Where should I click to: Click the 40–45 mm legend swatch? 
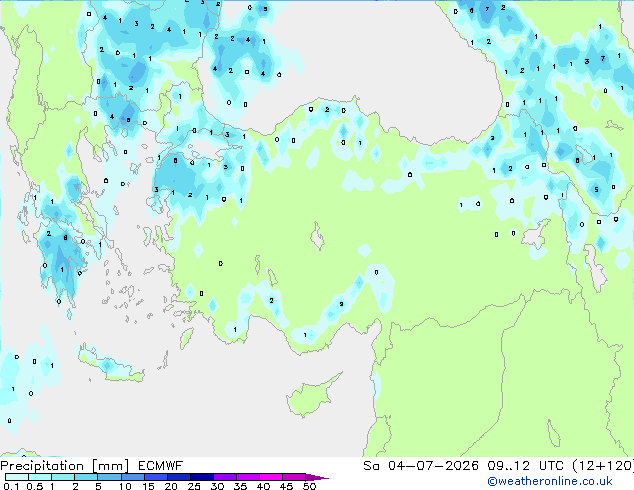coord(271,477)
